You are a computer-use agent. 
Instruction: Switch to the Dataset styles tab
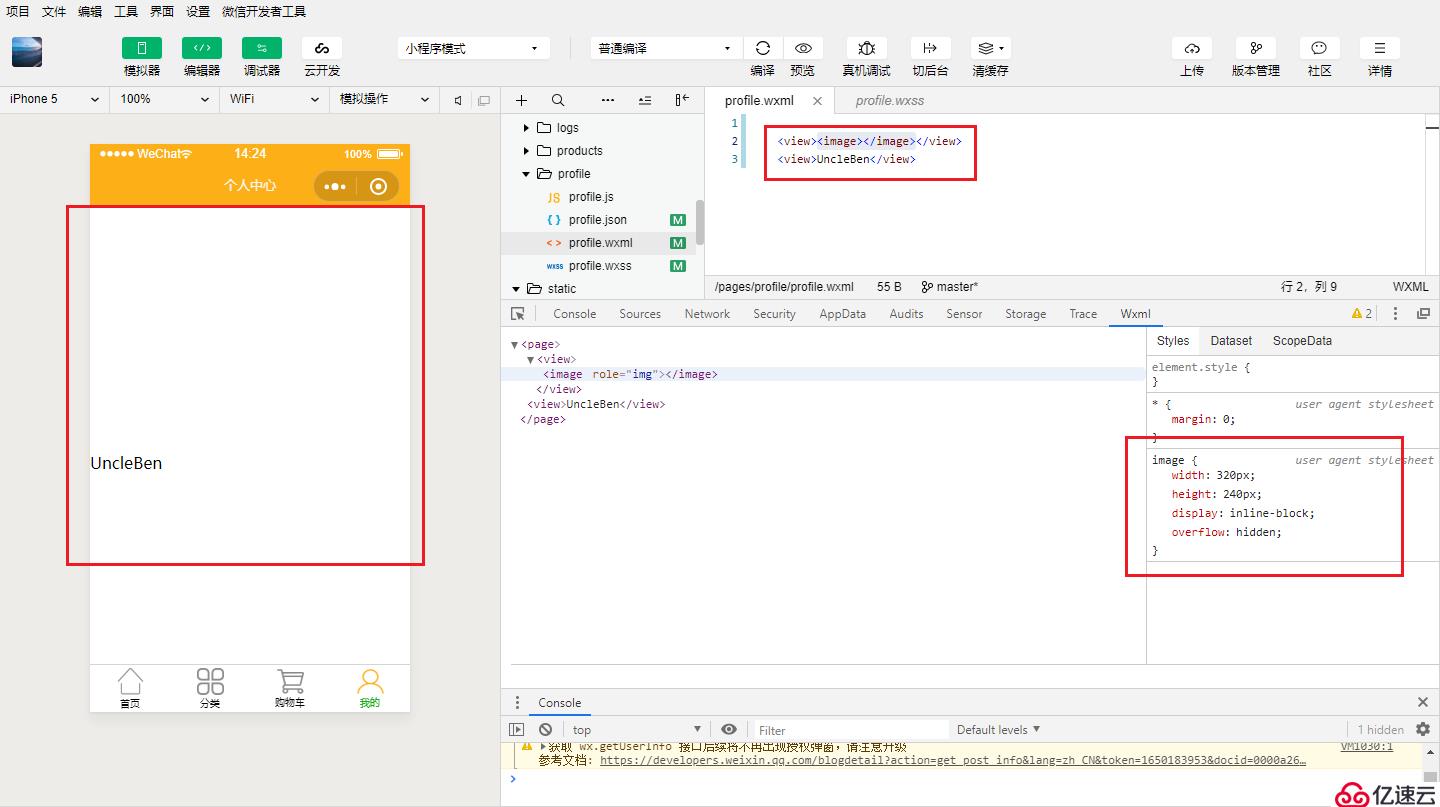click(x=1231, y=341)
